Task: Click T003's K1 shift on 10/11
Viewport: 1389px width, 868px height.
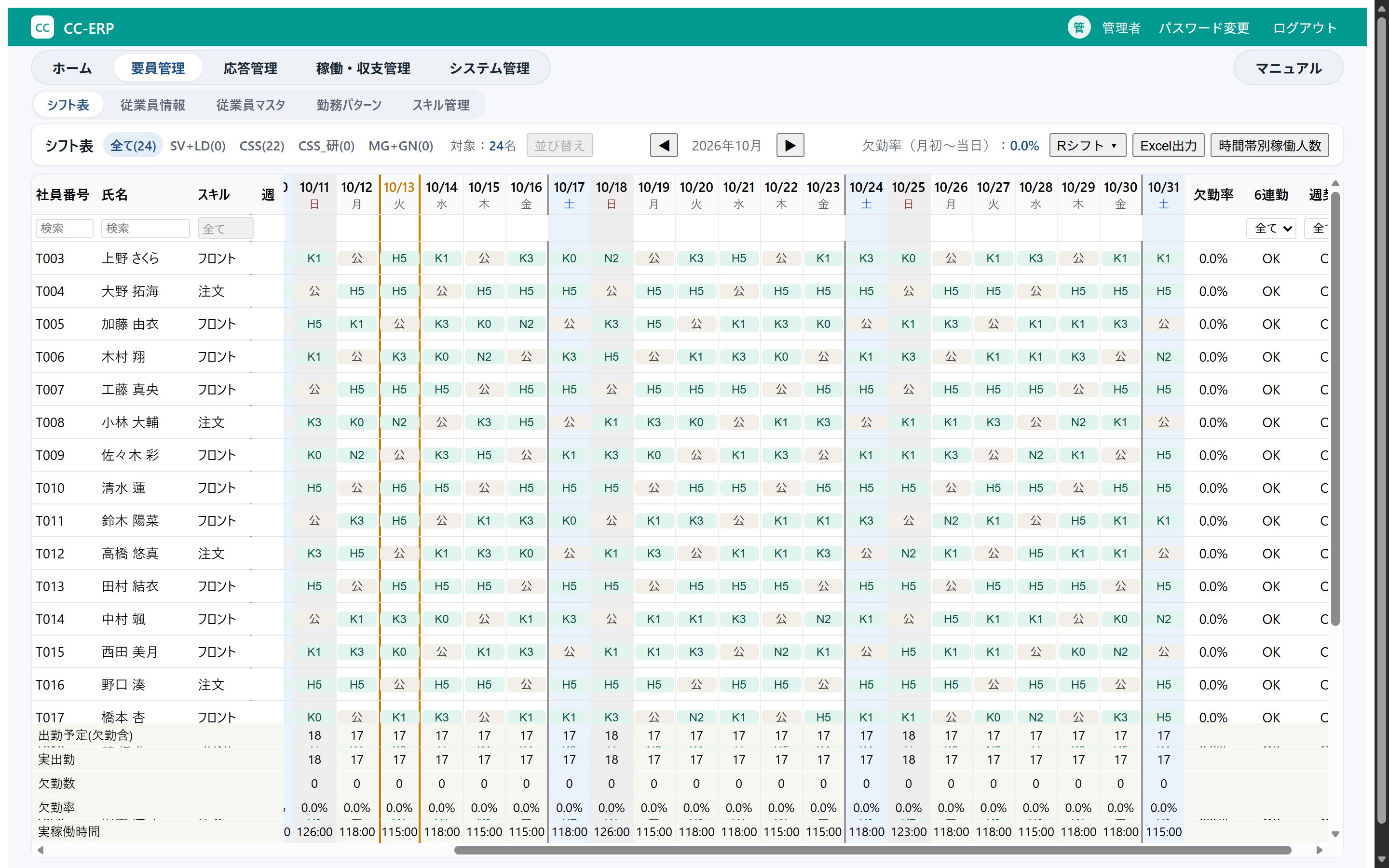Action: pyautogui.click(x=314, y=258)
